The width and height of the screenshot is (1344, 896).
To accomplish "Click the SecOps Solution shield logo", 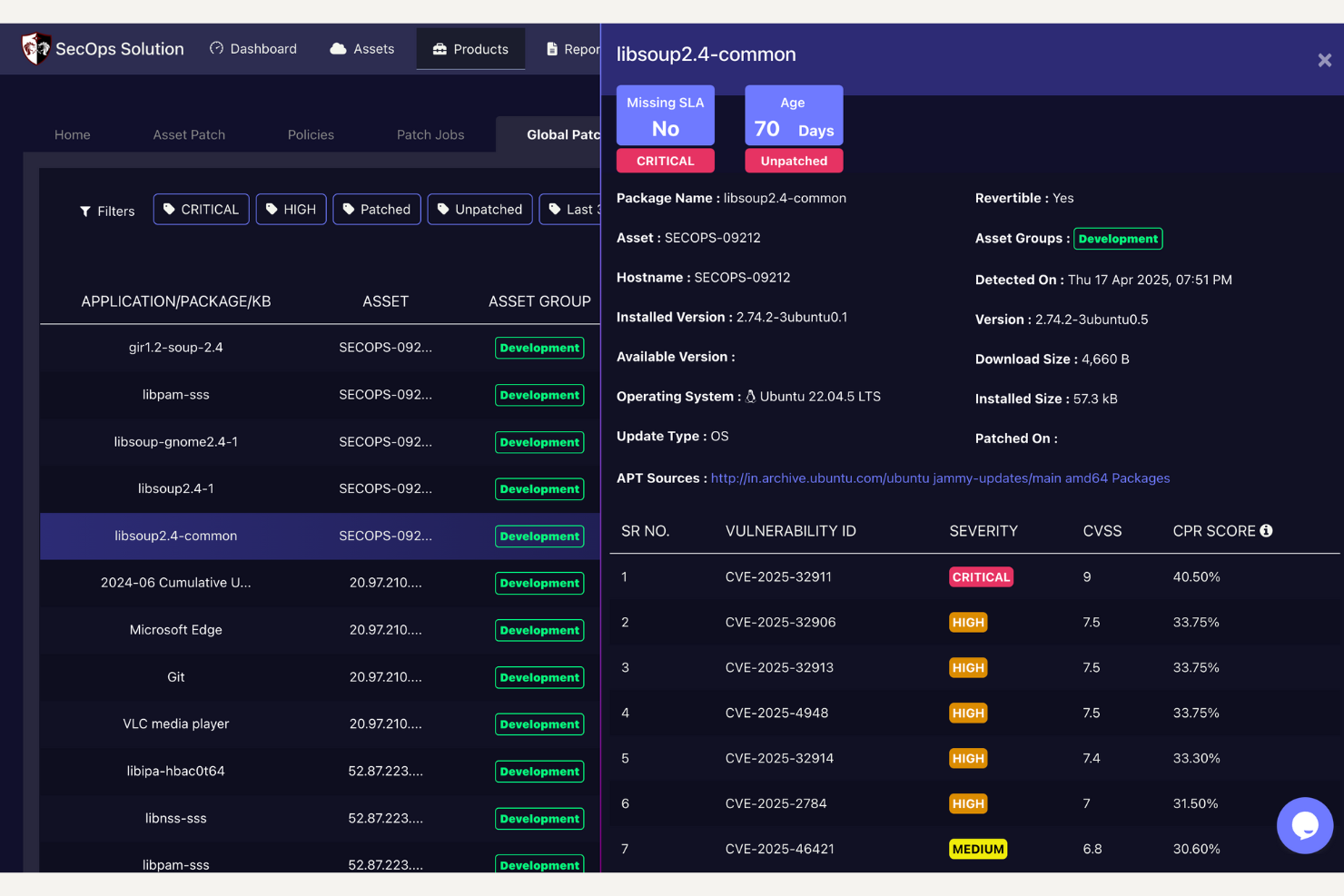I will tap(35, 47).
